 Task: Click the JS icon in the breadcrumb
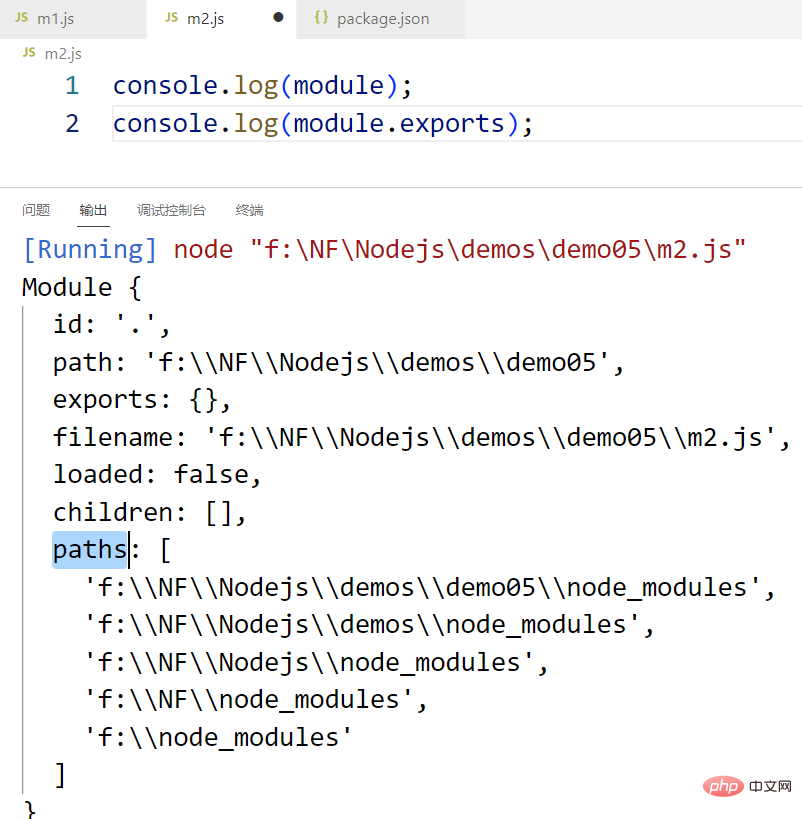click(x=29, y=53)
